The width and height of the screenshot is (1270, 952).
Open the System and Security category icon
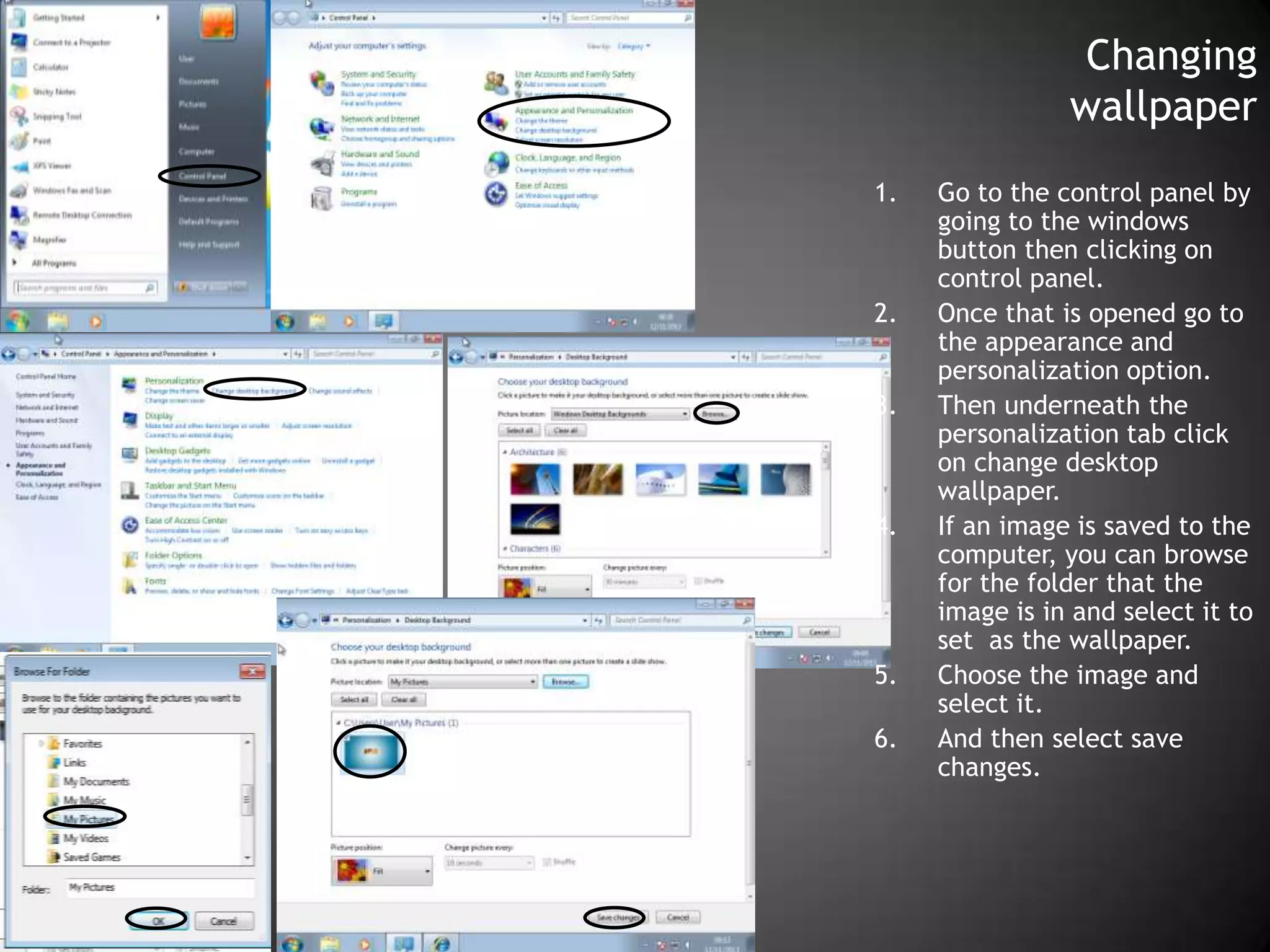point(322,82)
